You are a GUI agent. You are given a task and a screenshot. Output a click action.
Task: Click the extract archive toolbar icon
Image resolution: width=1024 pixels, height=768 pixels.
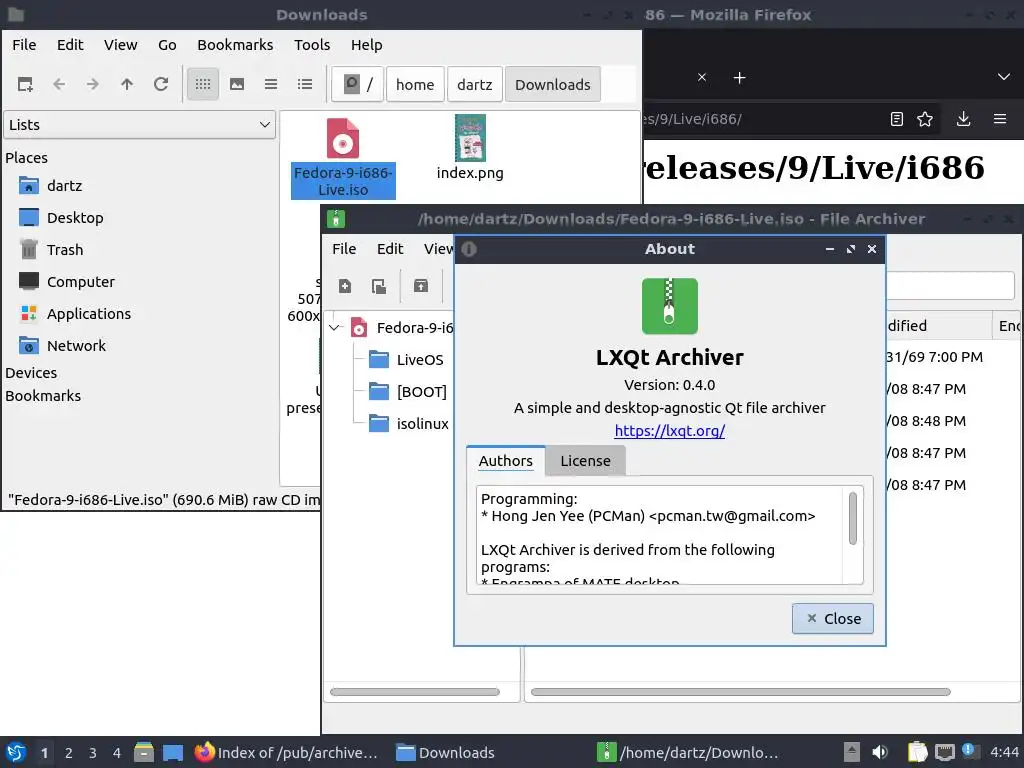(421, 286)
